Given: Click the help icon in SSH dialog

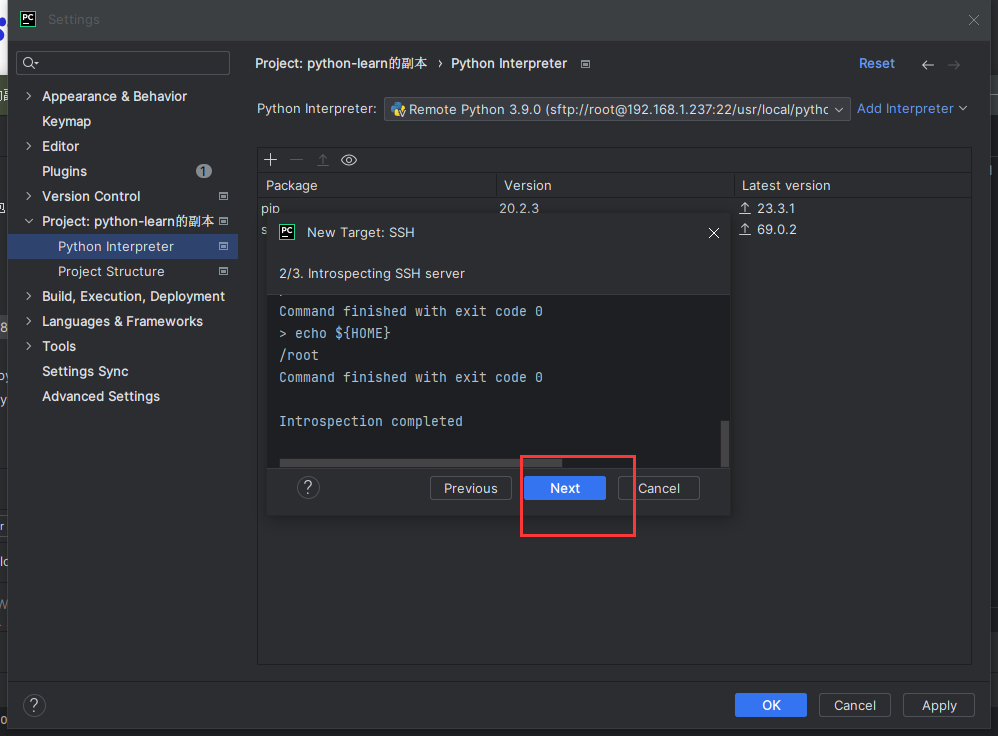Looking at the screenshot, I should (309, 488).
